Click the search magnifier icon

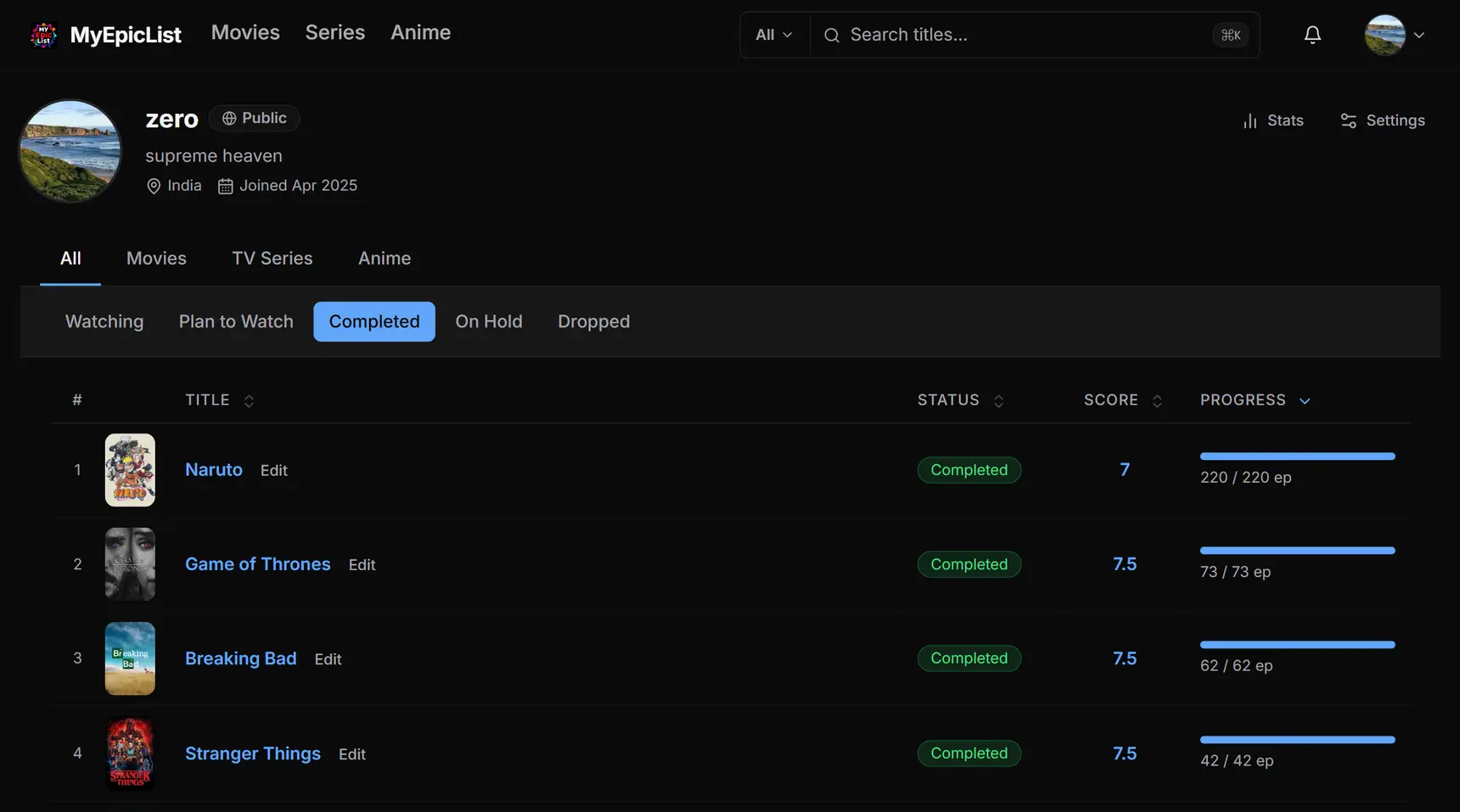pyautogui.click(x=832, y=35)
